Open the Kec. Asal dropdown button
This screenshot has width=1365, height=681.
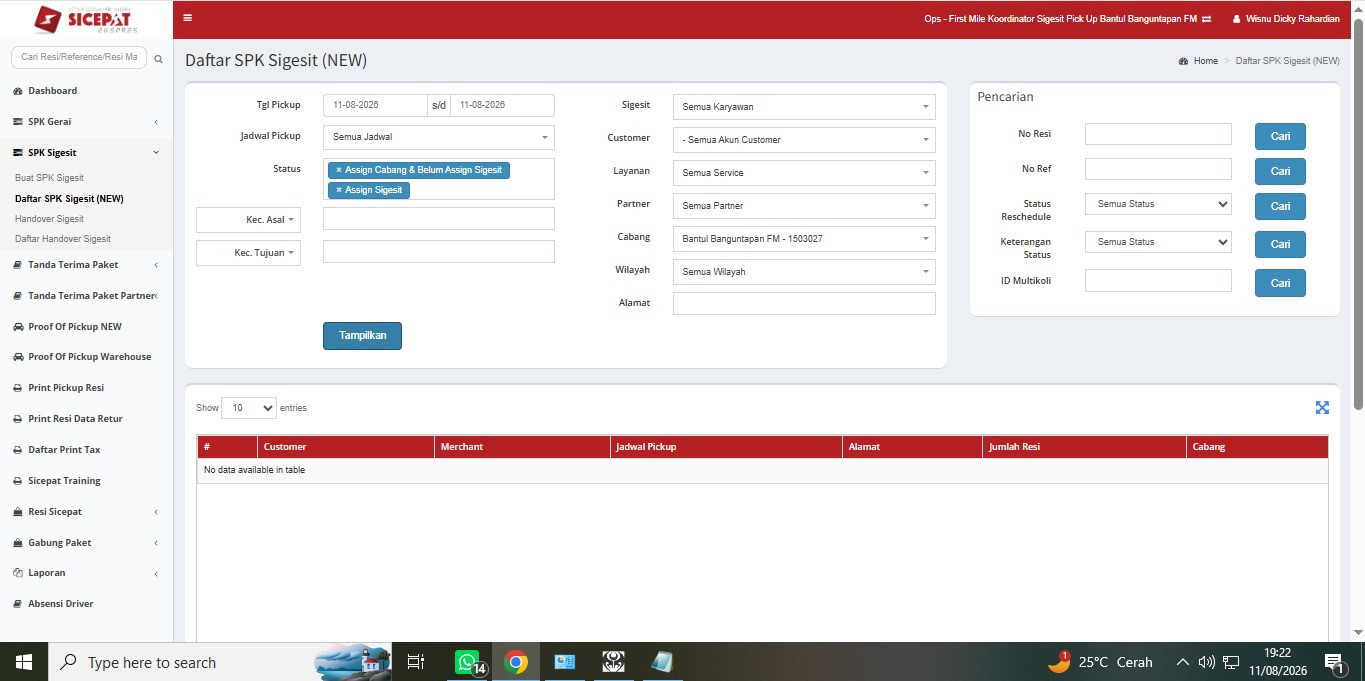(248, 220)
